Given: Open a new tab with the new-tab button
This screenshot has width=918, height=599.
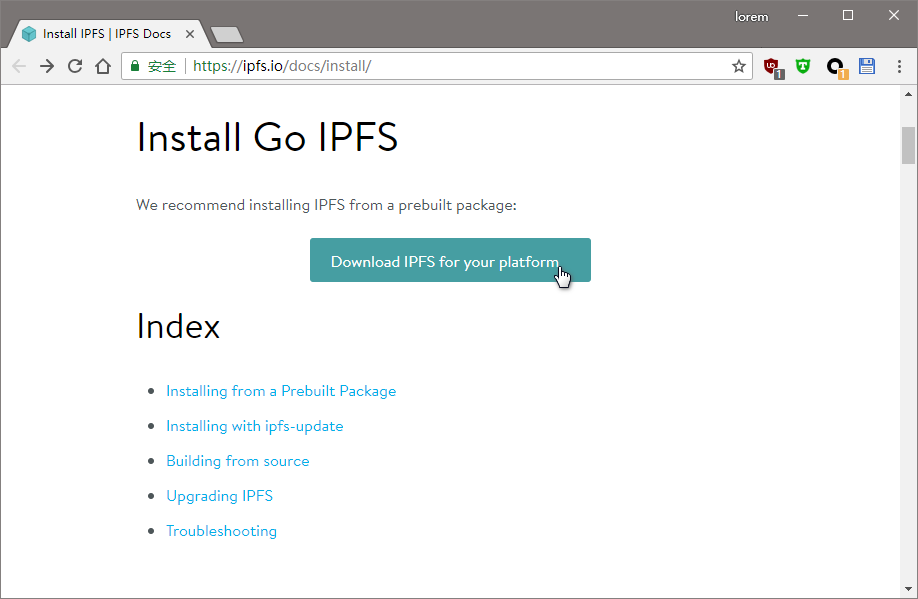Looking at the screenshot, I should click(x=227, y=35).
